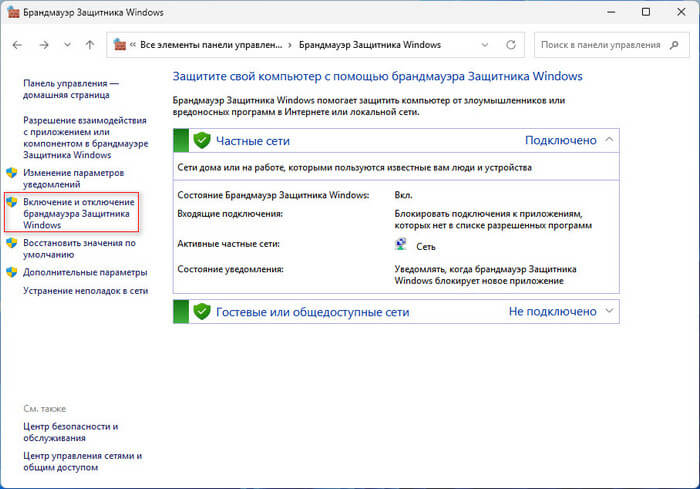700x489 pixels.
Task: Open Включение и отключение брандмауэра link
Action: (x=76, y=213)
